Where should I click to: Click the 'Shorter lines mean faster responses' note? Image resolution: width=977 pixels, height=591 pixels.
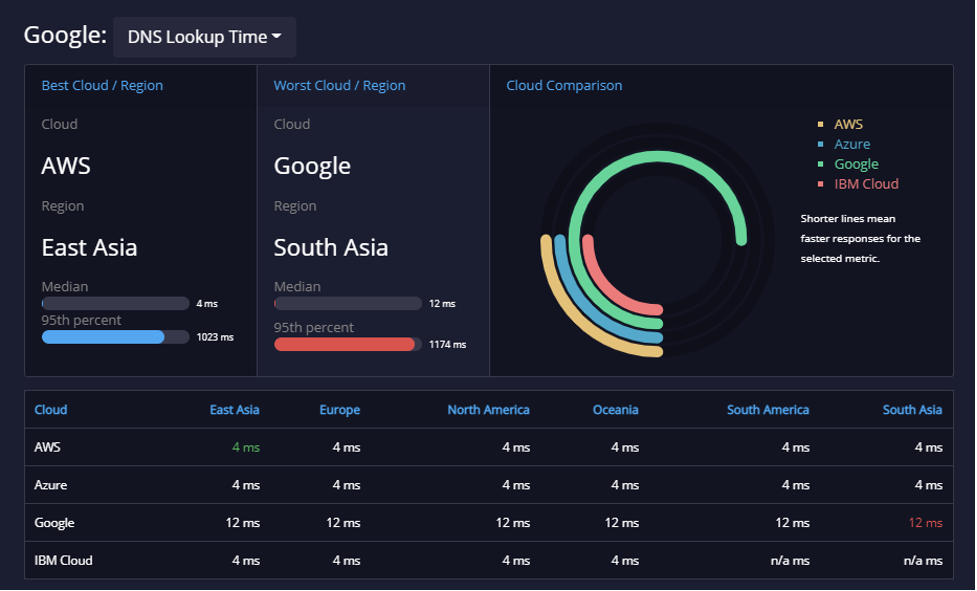pos(860,239)
